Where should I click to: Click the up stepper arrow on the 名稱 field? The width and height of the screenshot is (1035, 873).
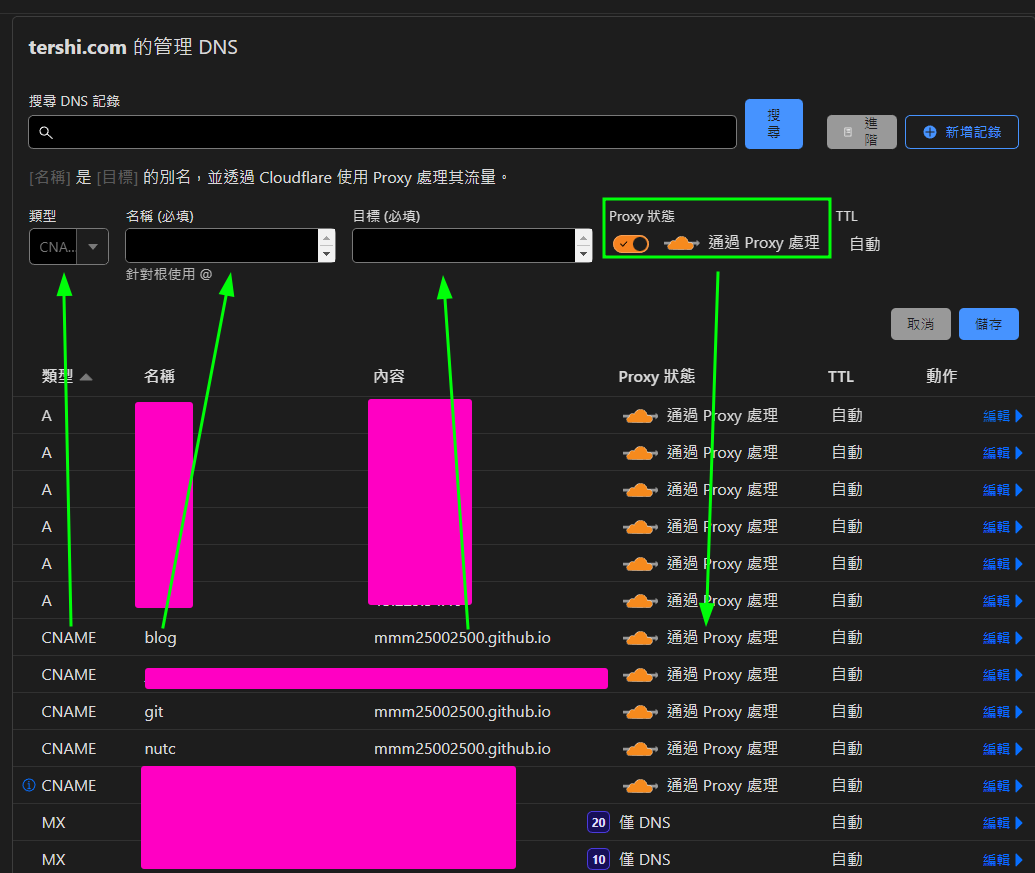click(327, 238)
